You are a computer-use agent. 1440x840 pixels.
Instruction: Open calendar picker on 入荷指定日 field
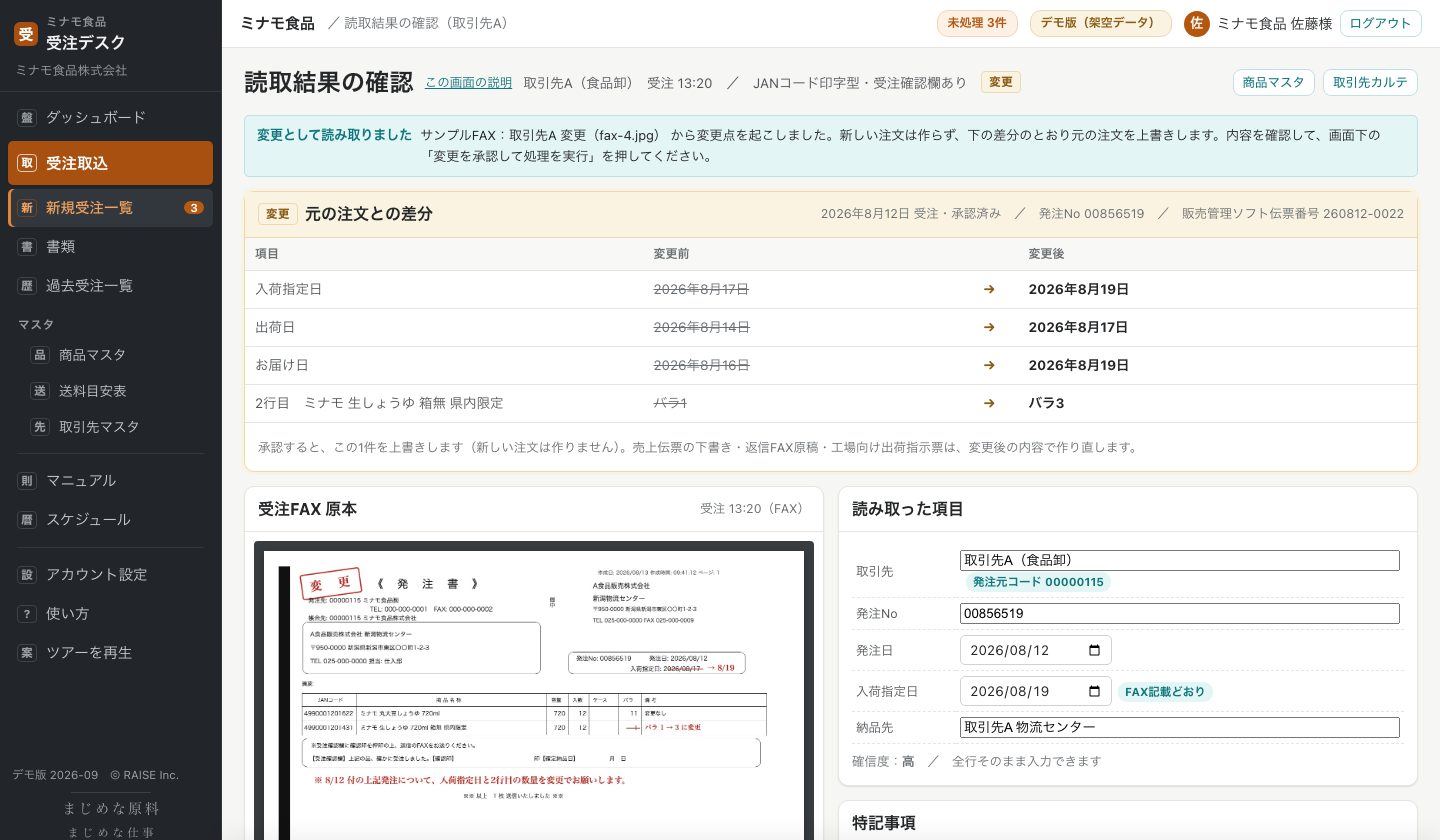[1094, 691]
